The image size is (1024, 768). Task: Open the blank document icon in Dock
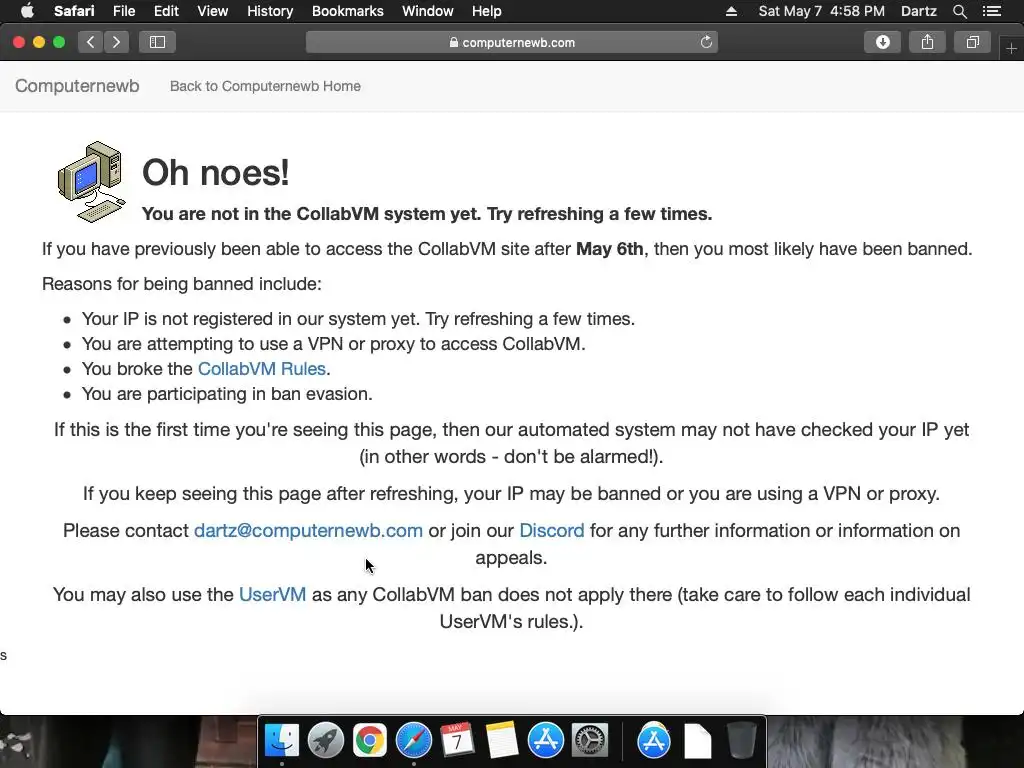pos(697,741)
